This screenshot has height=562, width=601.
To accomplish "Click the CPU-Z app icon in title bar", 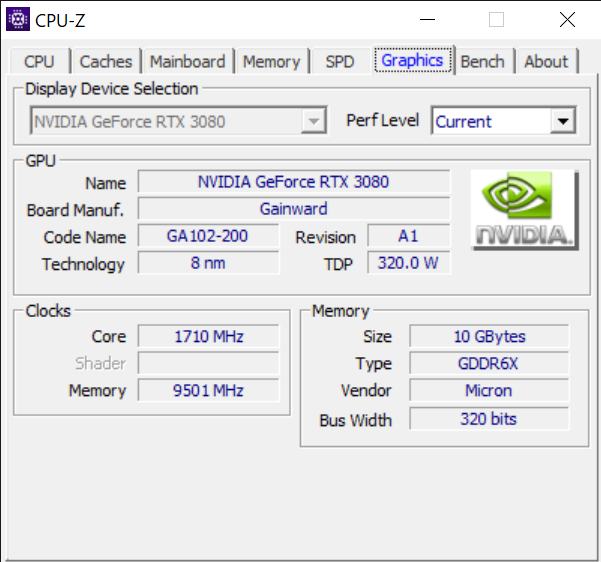I will pyautogui.click(x=18, y=19).
